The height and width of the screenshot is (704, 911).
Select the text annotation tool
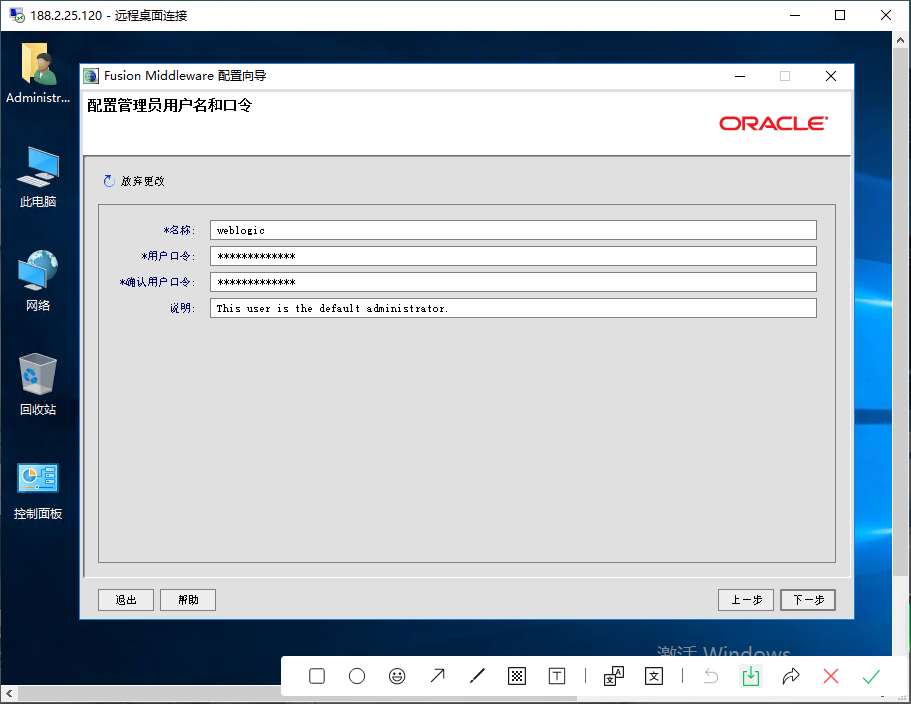[557, 676]
